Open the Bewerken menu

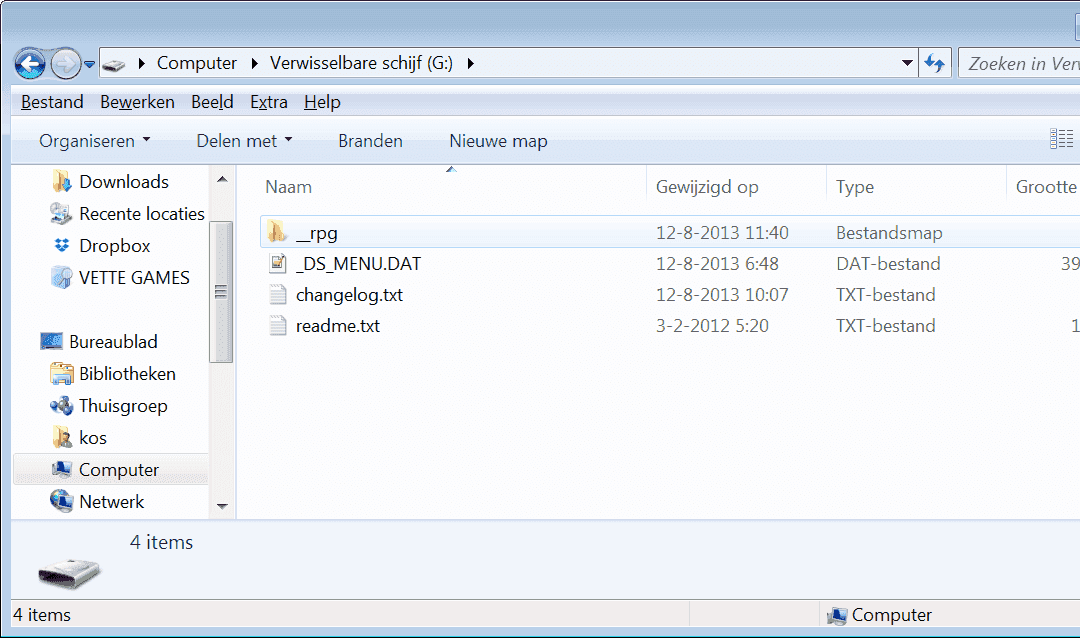(137, 102)
